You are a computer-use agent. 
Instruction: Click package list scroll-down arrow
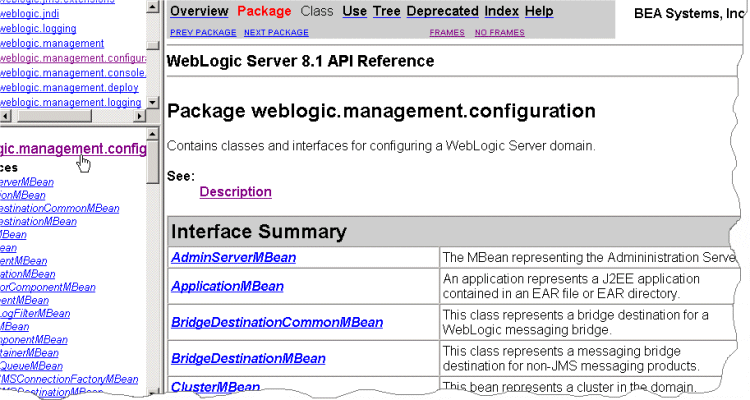pyautogui.click(x=153, y=102)
